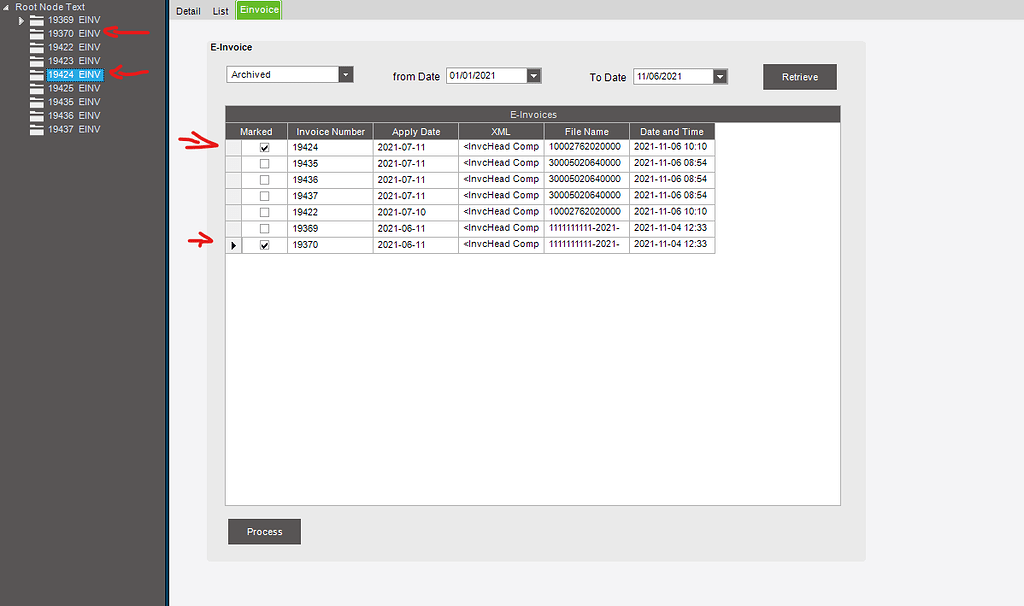Viewport: 1024px width, 606px height.
Task: Select the 19437 EINV tree node
Action: (x=74, y=129)
